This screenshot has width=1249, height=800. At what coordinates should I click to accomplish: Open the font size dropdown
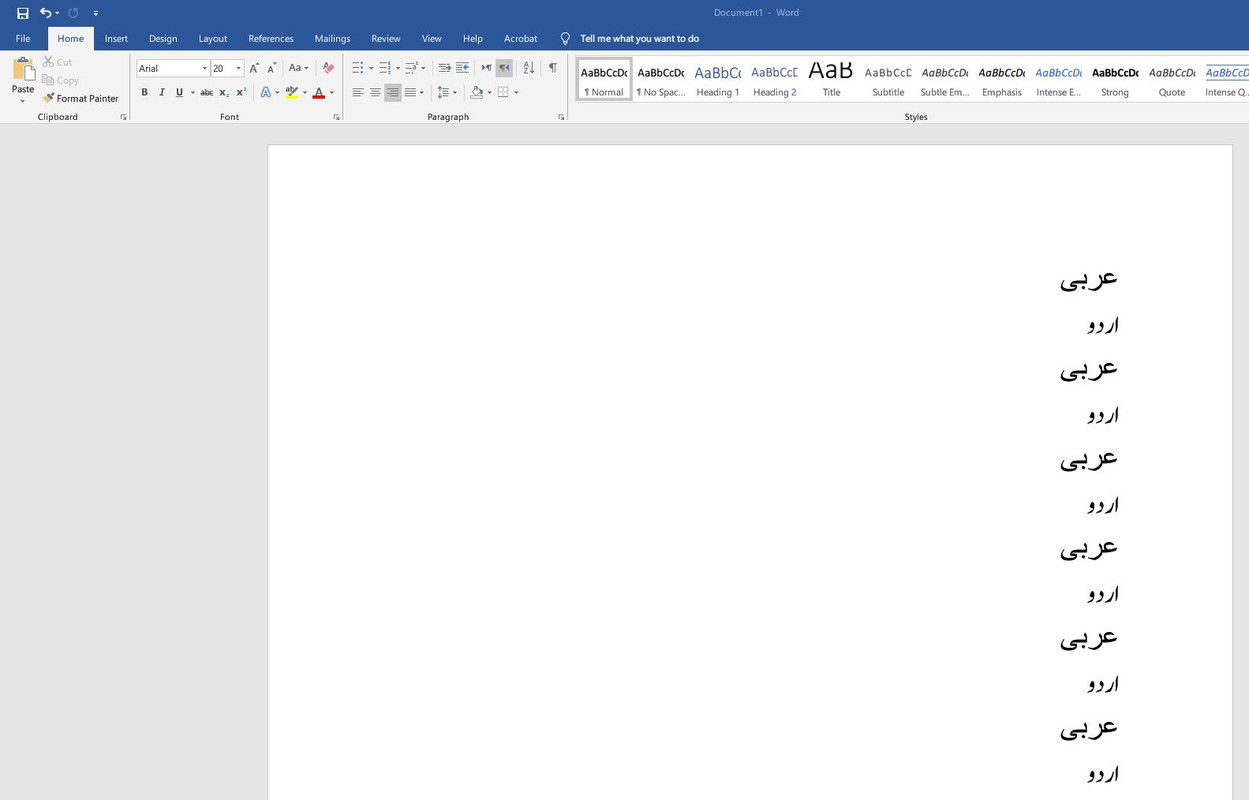239,69
